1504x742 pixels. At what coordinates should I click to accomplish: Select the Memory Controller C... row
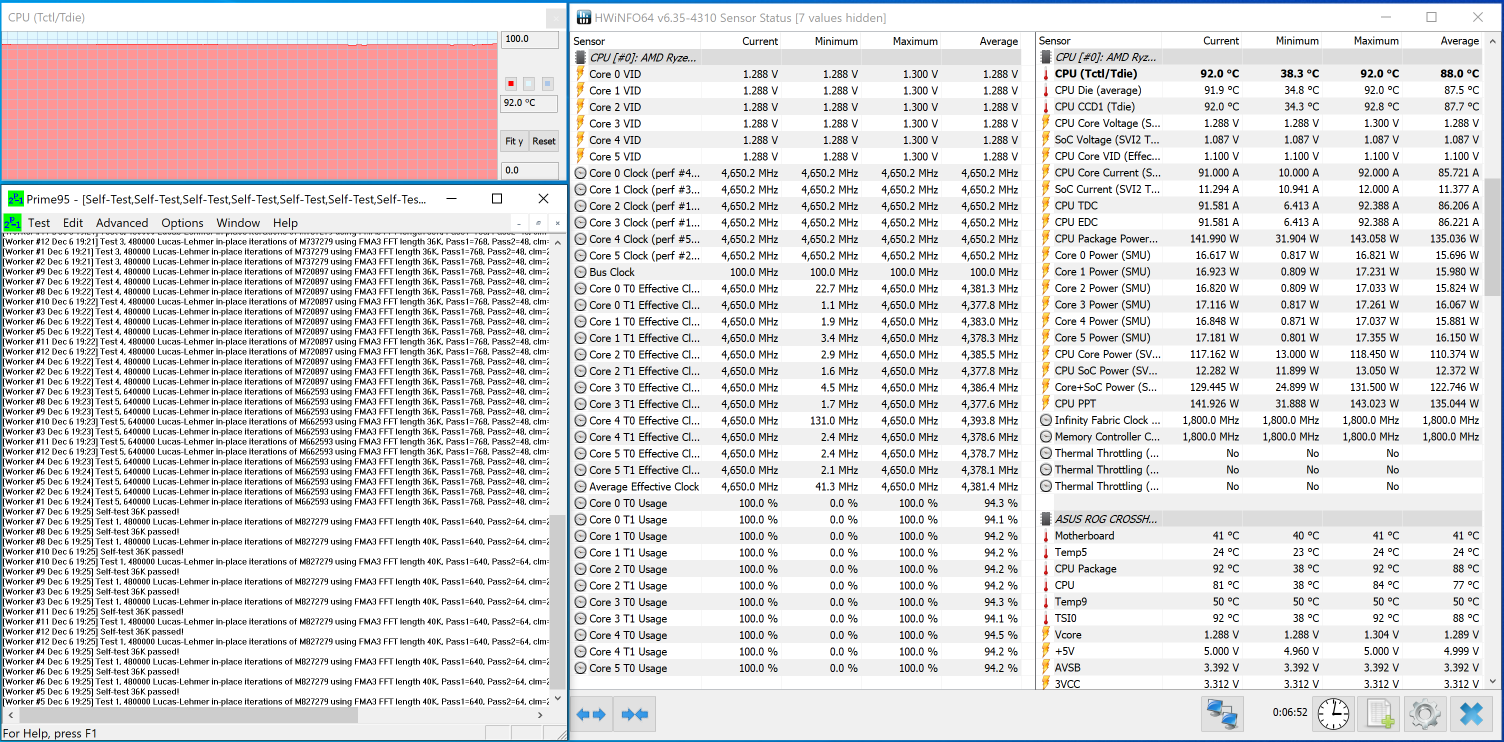coord(1259,437)
